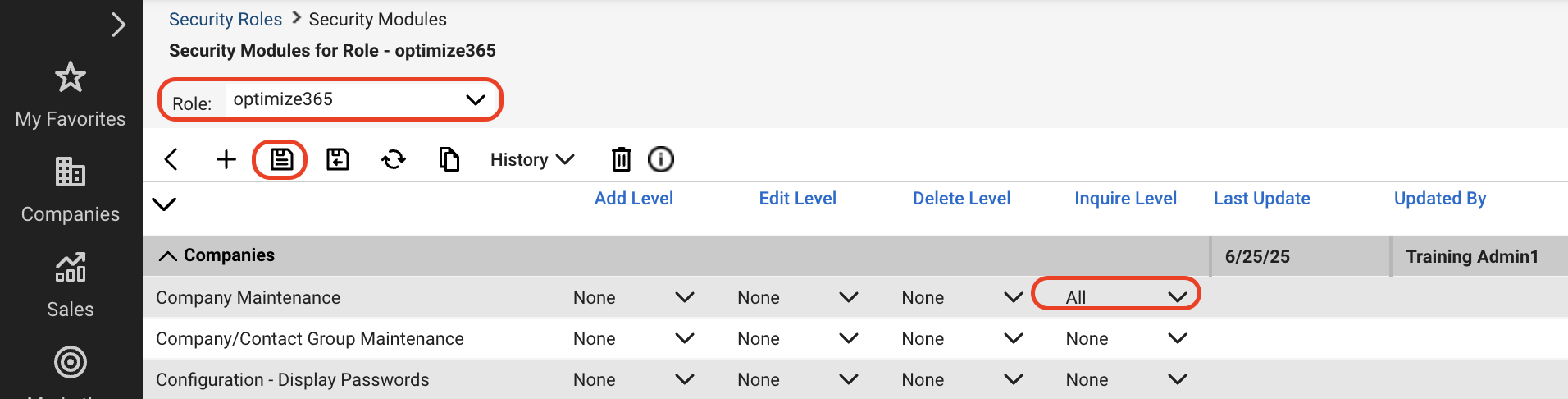Open Configuration - Display Passwords Edit Level dropdown
Viewport: 1568px width, 399px height.
pyautogui.click(x=797, y=379)
